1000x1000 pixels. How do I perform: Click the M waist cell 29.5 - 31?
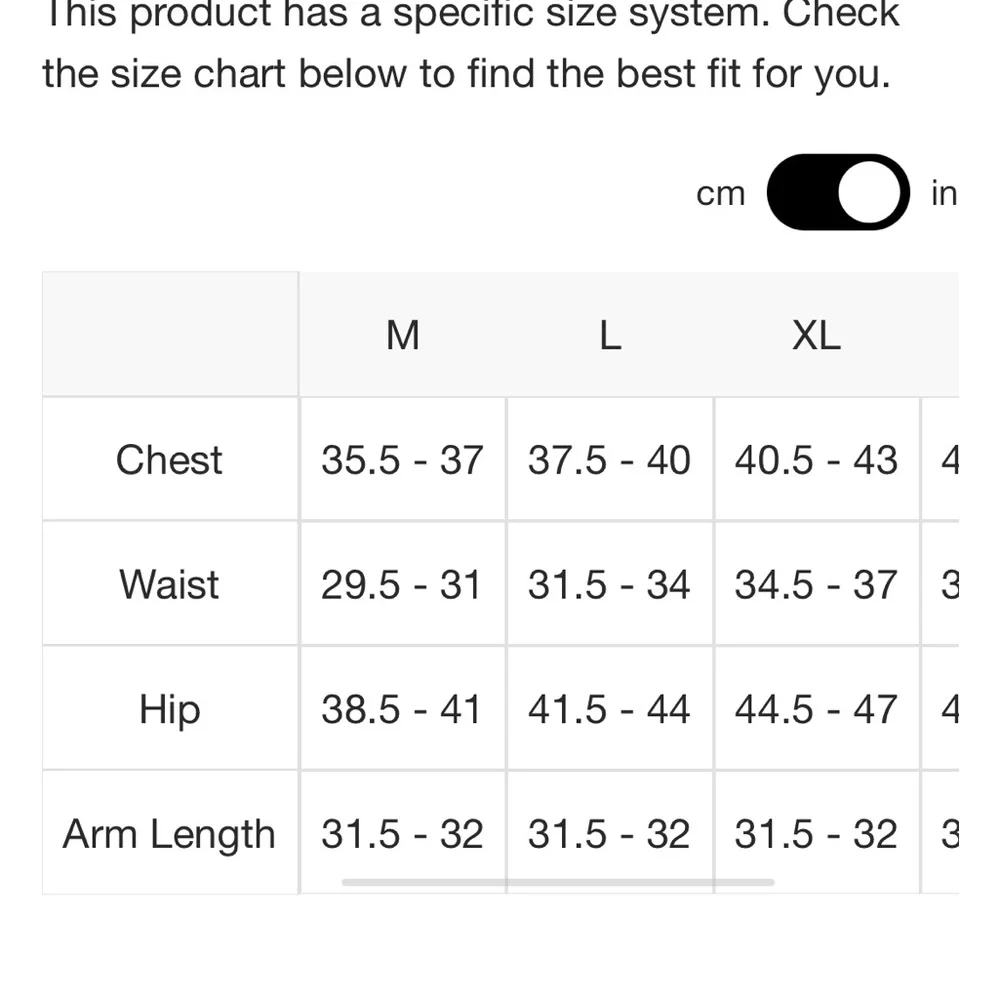(x=402, y=584)
